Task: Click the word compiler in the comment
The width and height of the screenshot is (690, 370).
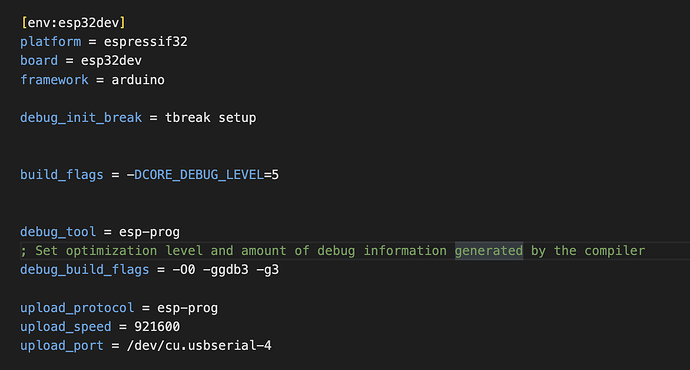Action: 615,251
